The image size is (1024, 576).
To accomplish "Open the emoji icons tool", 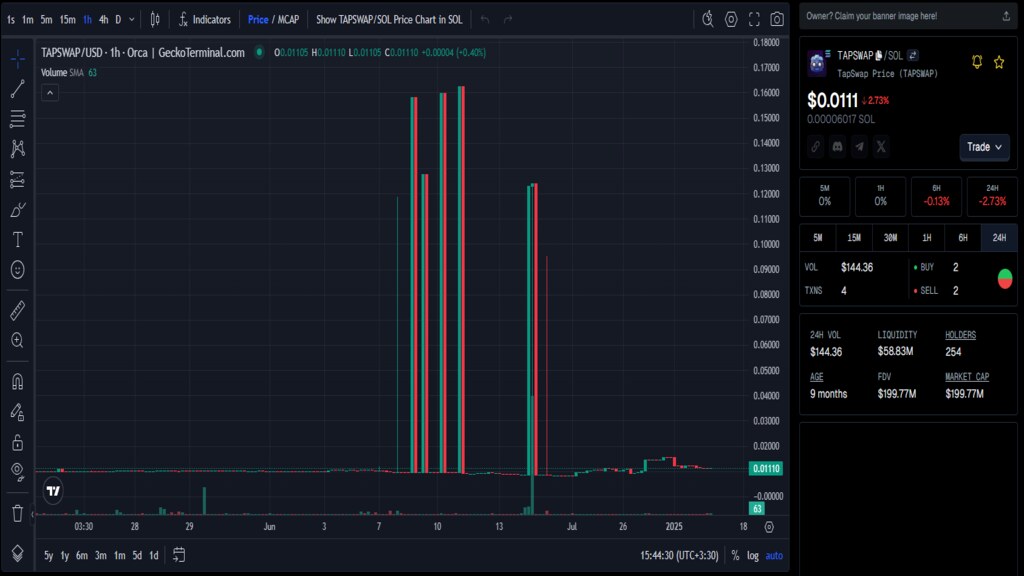I will coord(18,270).
